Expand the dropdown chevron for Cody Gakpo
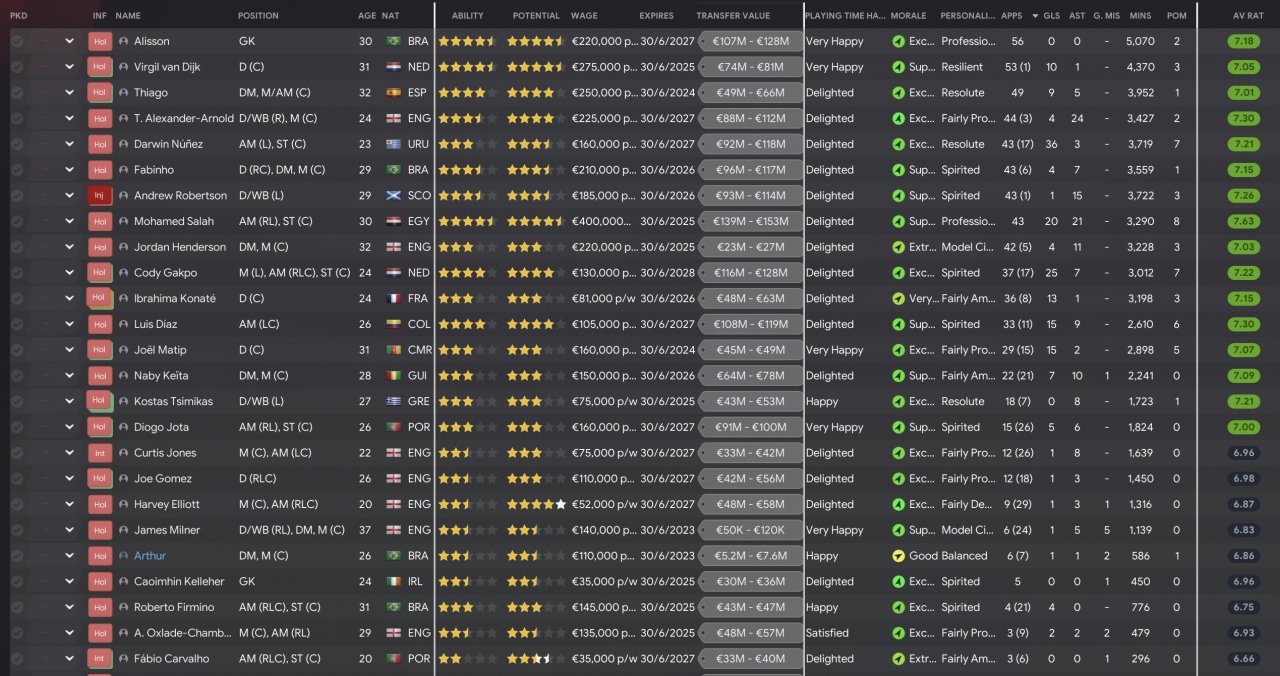Screen dimensions: 1280x676 [70, 273]
